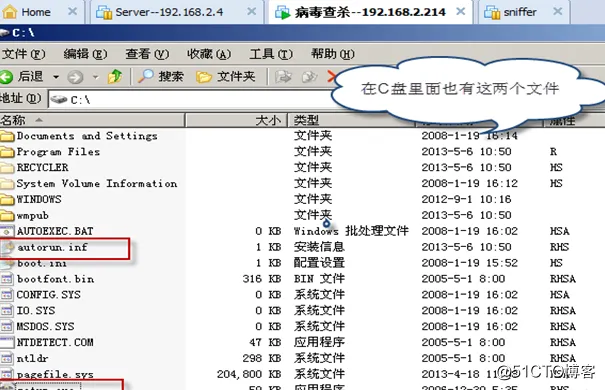Select the WINDOWS folder icon
The width and height of the screenshot is (605, 390).
click(7, 199)
